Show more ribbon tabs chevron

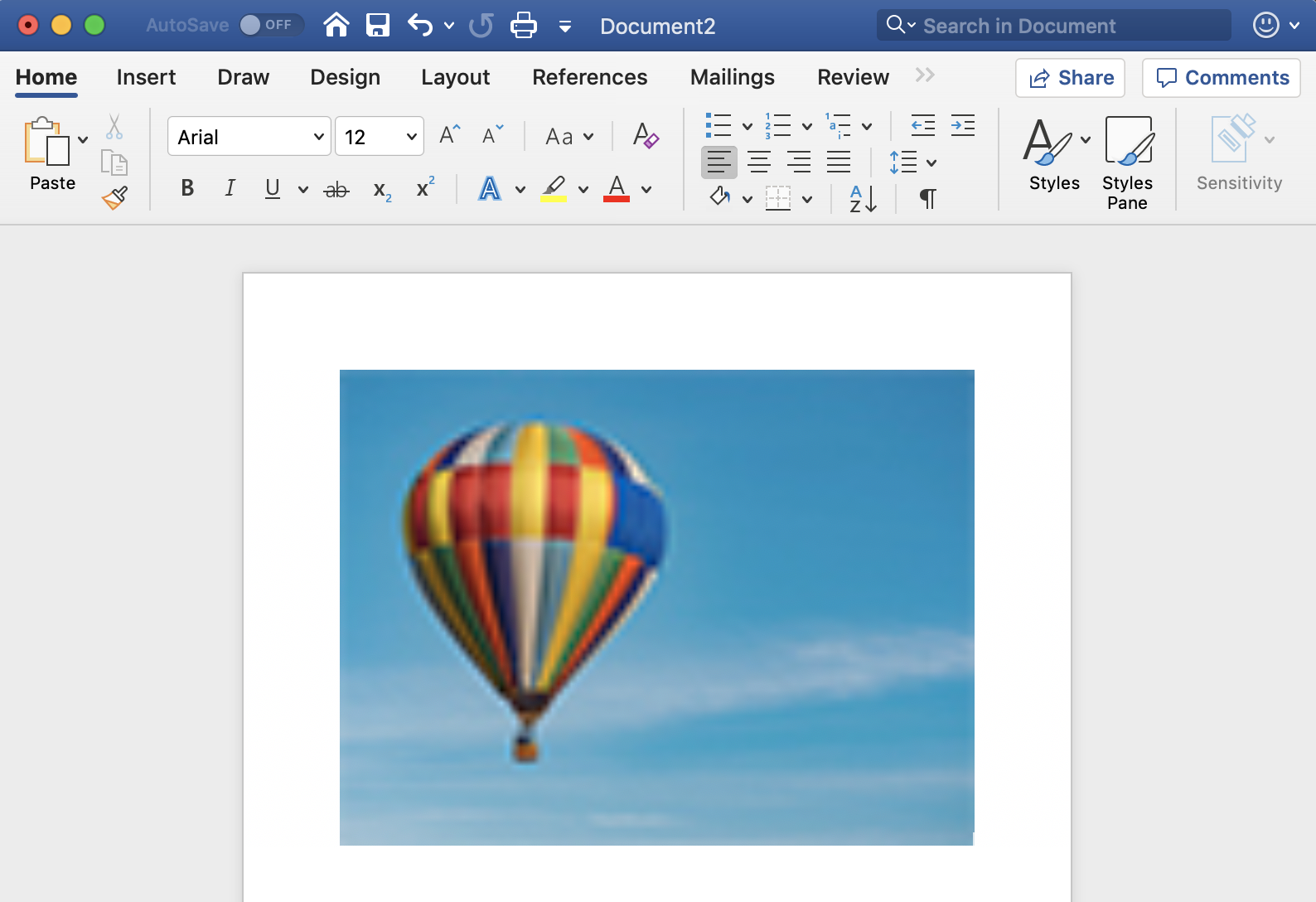click(925, 75)
